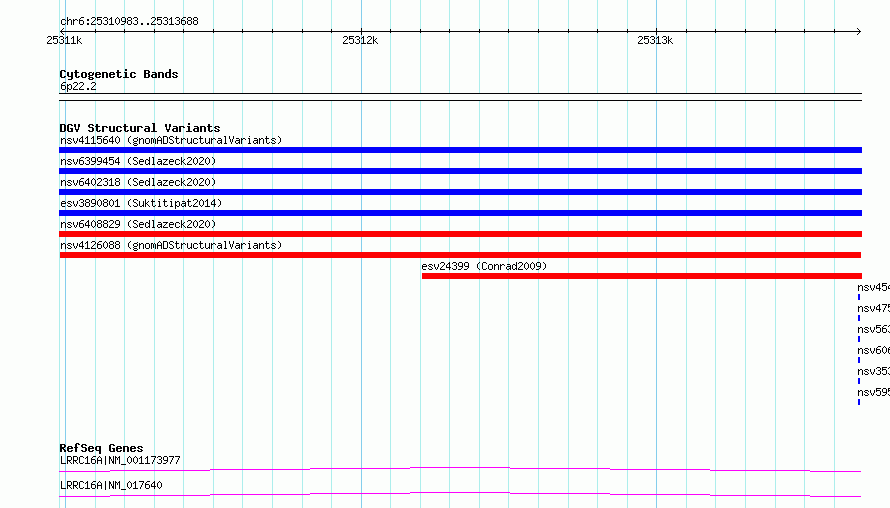Click the red bar for nsv4126088

(460, 255)
